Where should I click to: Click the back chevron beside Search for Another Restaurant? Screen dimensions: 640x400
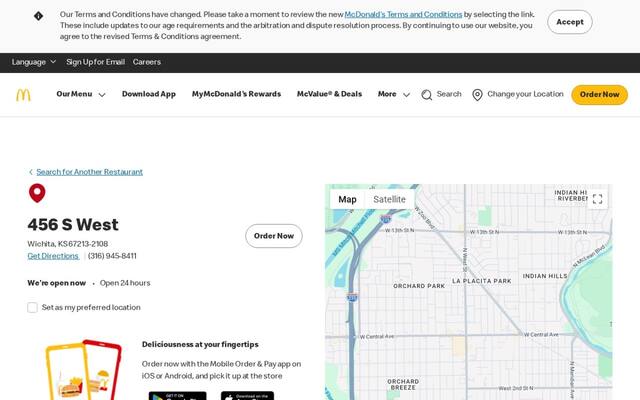[x=31, y=172]
